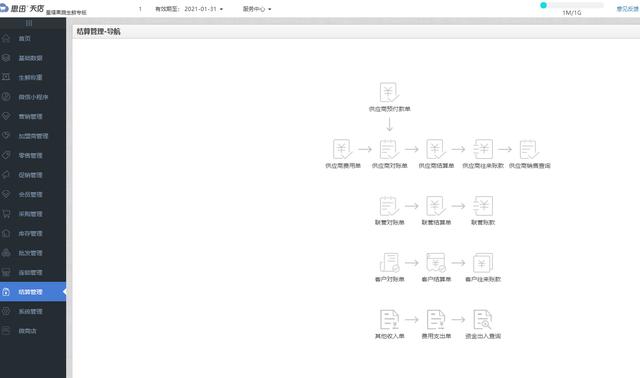
Task: Open 联营对账单 icon
Action: [389, 206]
